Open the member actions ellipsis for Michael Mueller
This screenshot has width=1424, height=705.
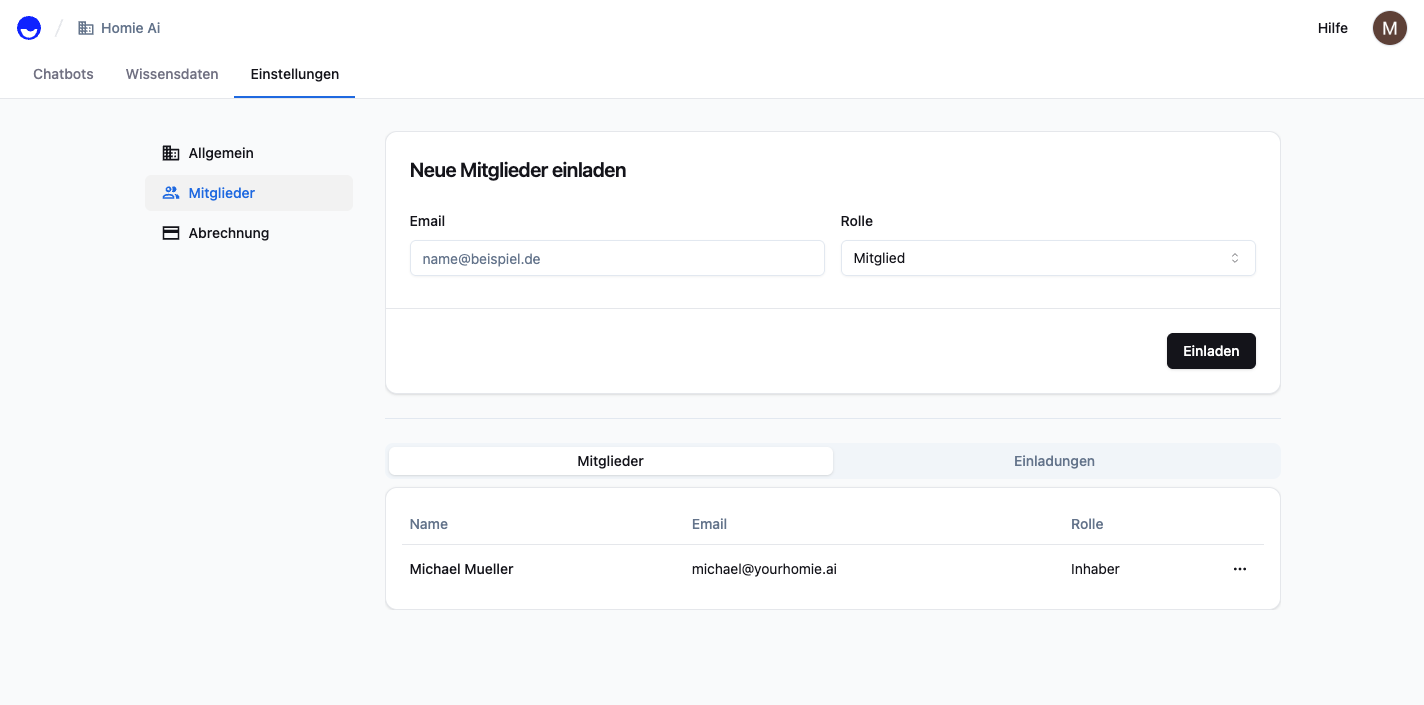1240,569
